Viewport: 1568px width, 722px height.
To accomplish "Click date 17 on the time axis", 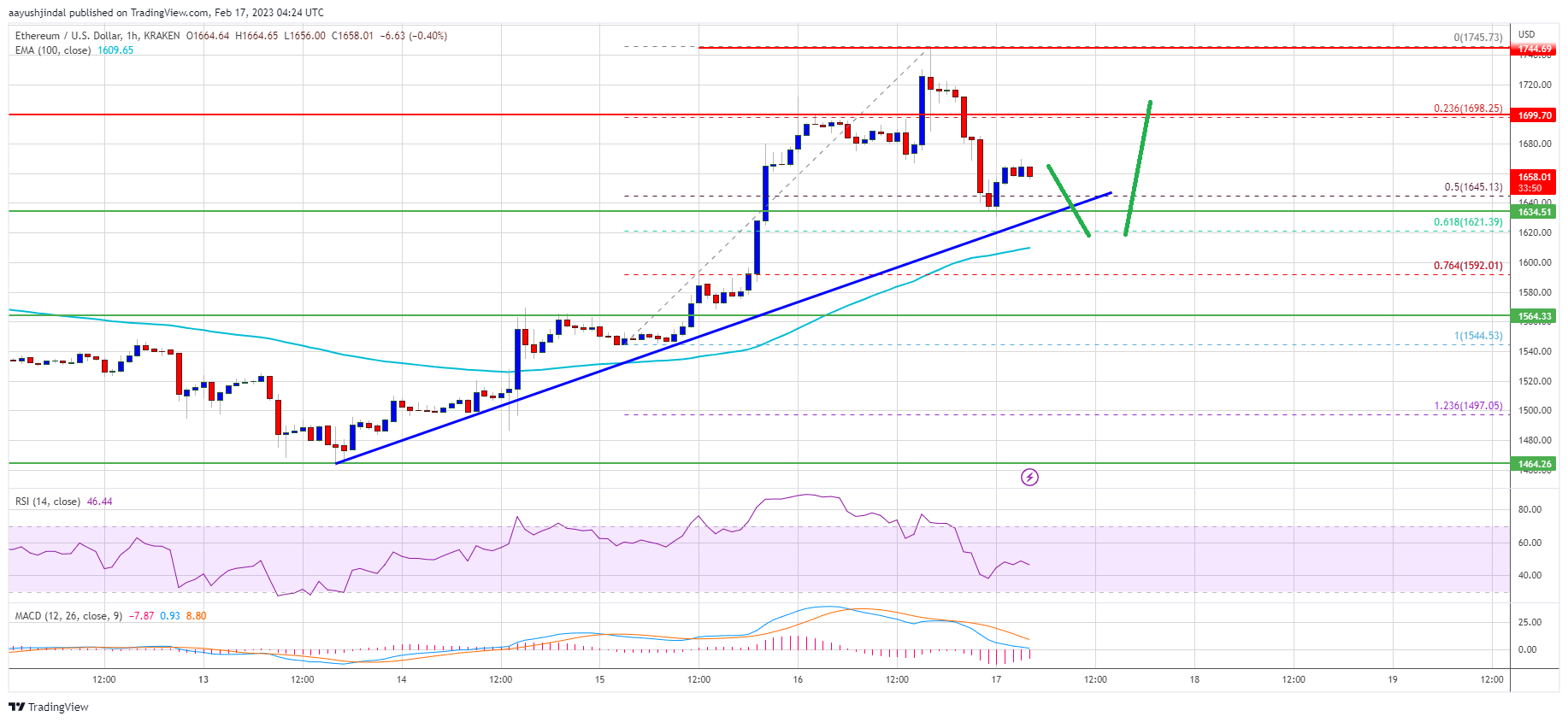I will point(996,680).
